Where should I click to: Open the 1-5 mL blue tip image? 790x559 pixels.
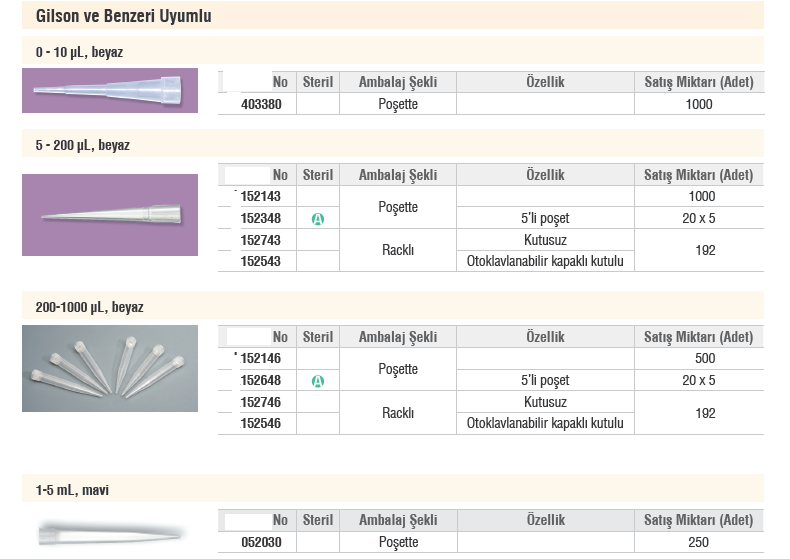pos(110,534)
